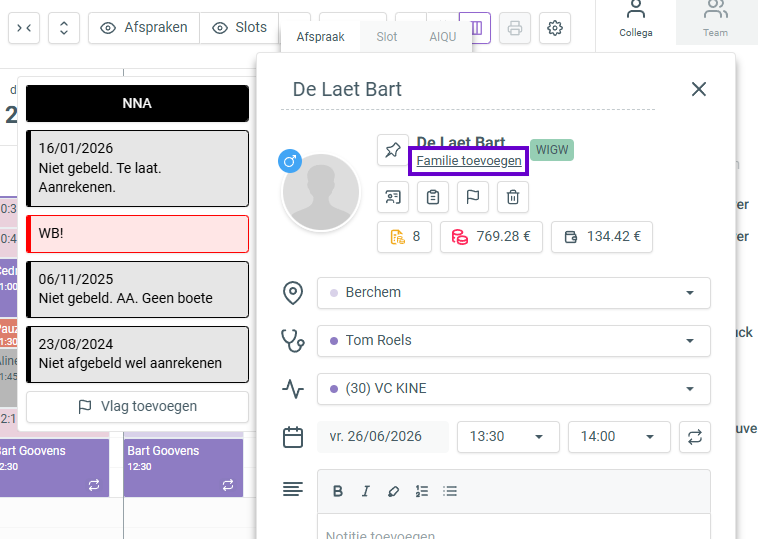Click the Familie toevoegen link
758x539 pixels.
469,161
